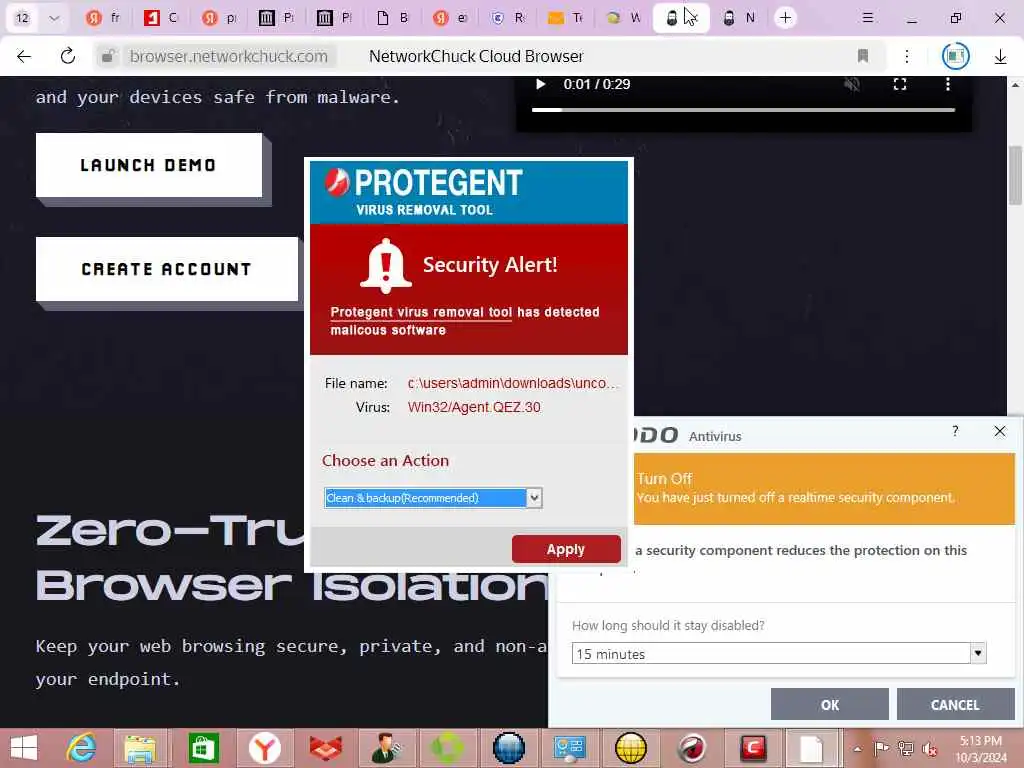
Task: Click the muted volume tray icon
Action: [x=929, y=749]
